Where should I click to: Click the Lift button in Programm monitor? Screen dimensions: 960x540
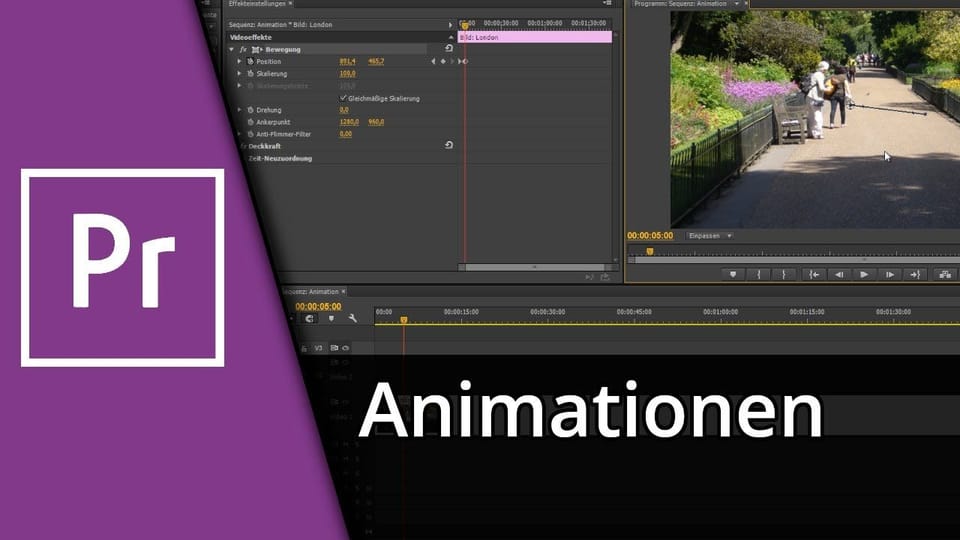click(945, 275)
